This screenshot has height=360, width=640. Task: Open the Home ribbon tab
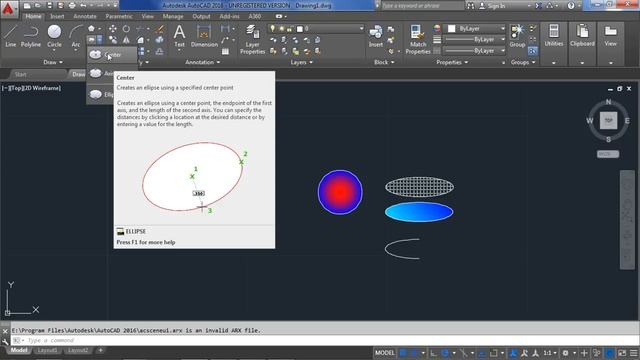[x=33, y=17]
